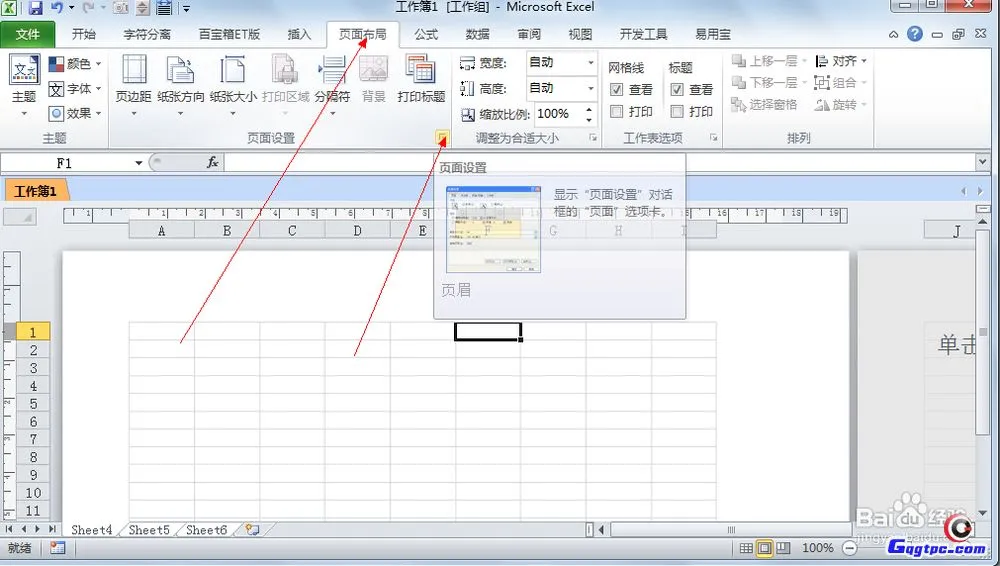The height and width of the screenshot is (566, 1000).
Task: Switch to 百宝箱ET版 tab
Action: coord(230,34)
